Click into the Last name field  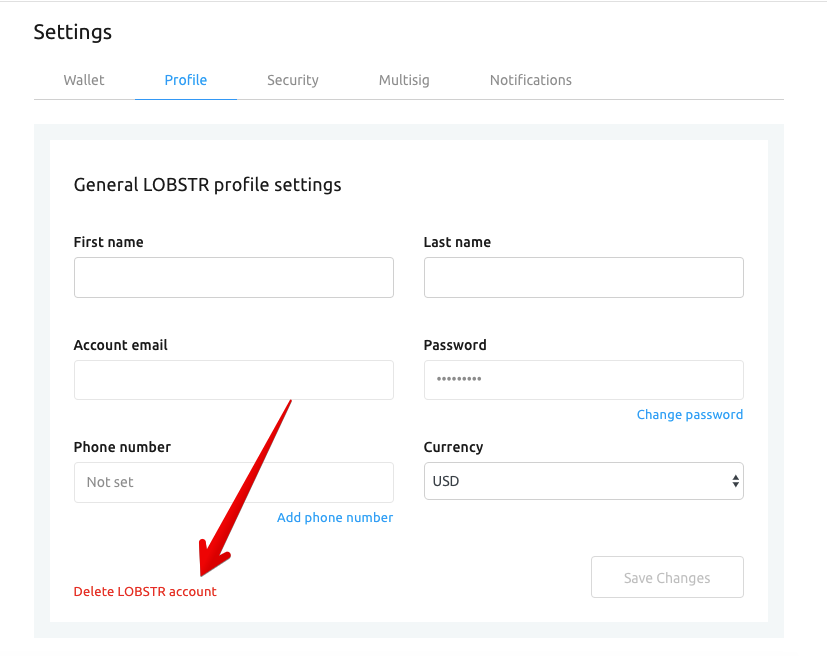[584, 277]
